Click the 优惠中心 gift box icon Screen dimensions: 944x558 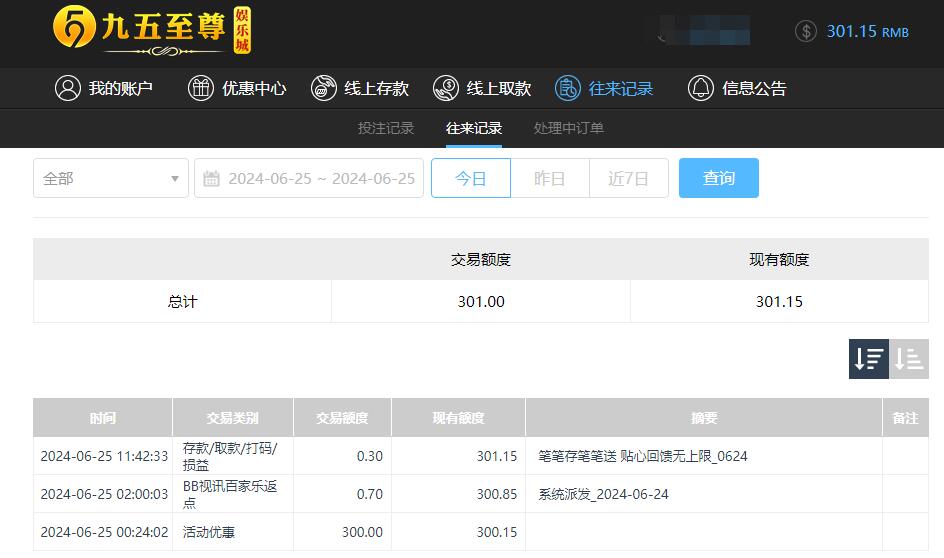pyautogui.click(x=201, y=88)
